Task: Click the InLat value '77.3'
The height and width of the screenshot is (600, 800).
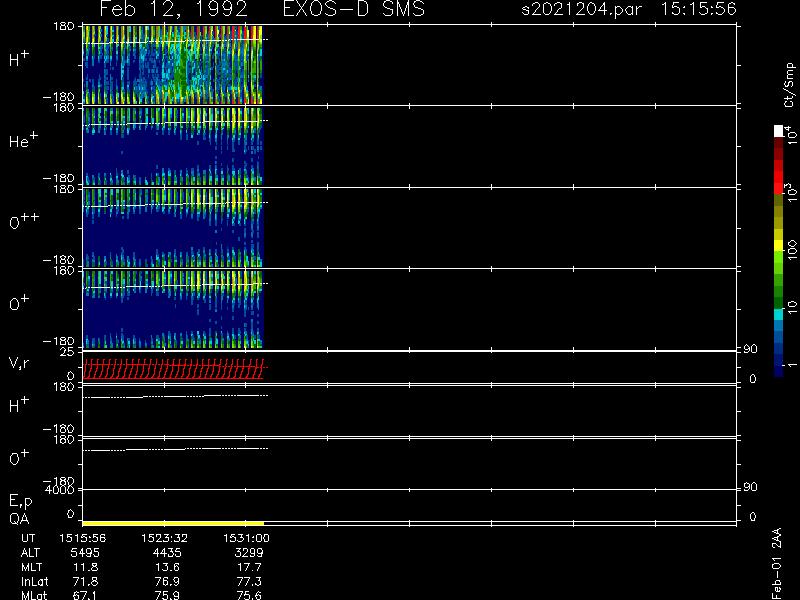Action: coord(249,581)
